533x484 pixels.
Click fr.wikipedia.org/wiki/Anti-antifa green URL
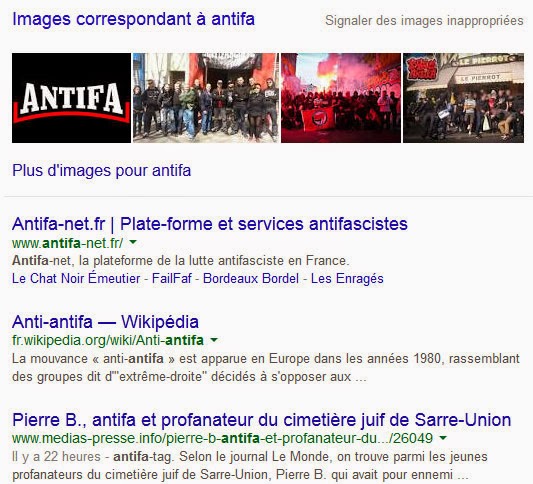[108, 340]
